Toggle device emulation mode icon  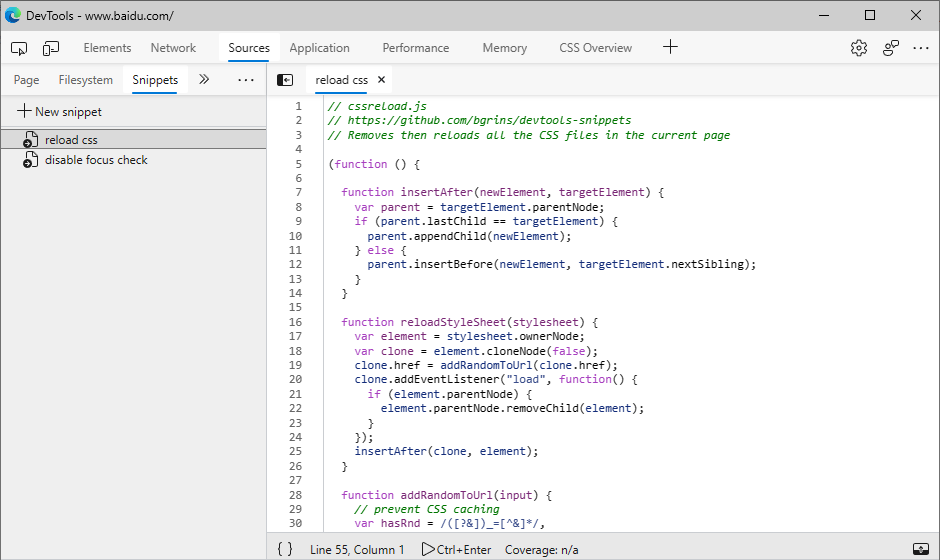click(51, 48)
